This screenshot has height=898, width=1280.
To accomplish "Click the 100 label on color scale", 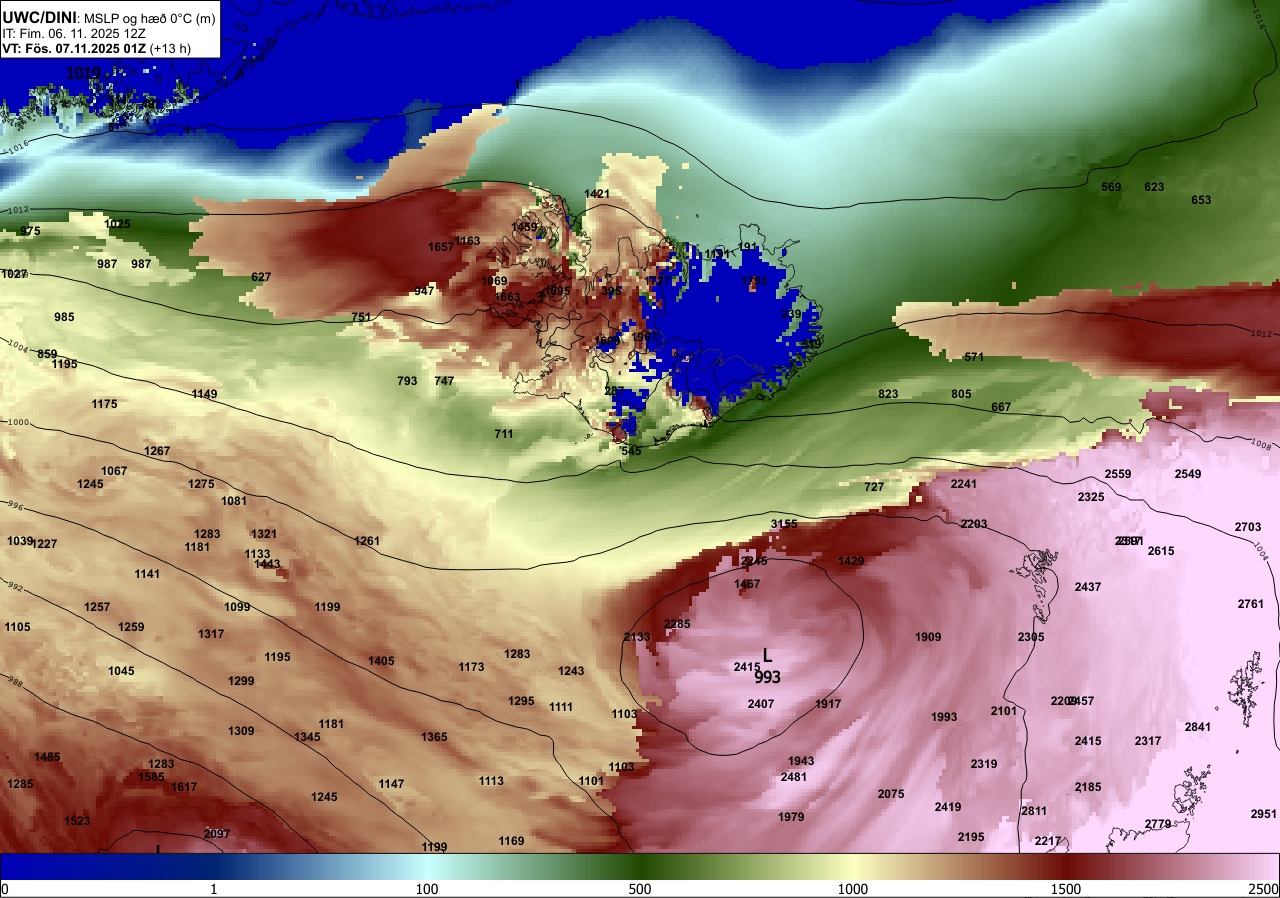I will point(427,889).
